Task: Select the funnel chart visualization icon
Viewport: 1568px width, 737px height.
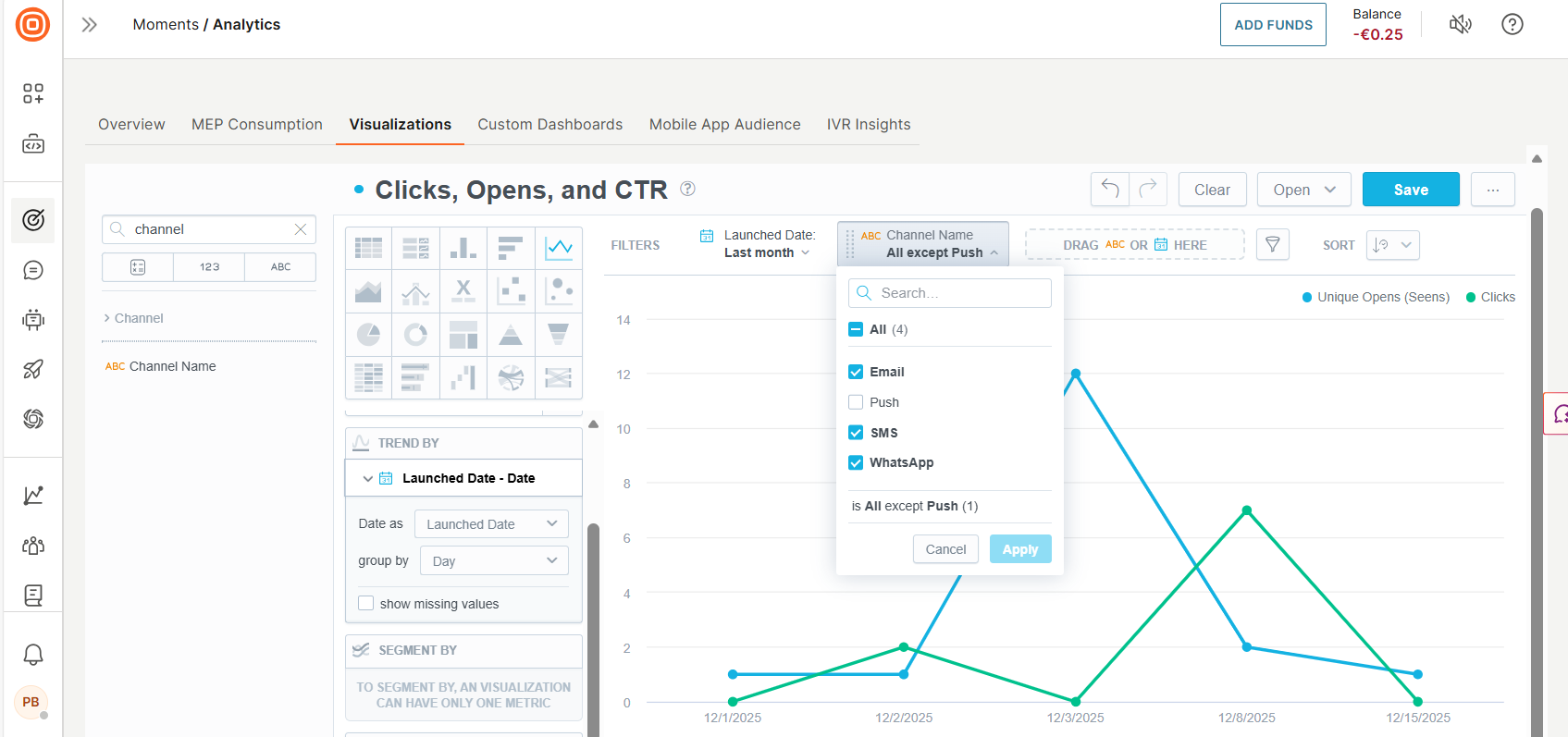Action: 558,334
